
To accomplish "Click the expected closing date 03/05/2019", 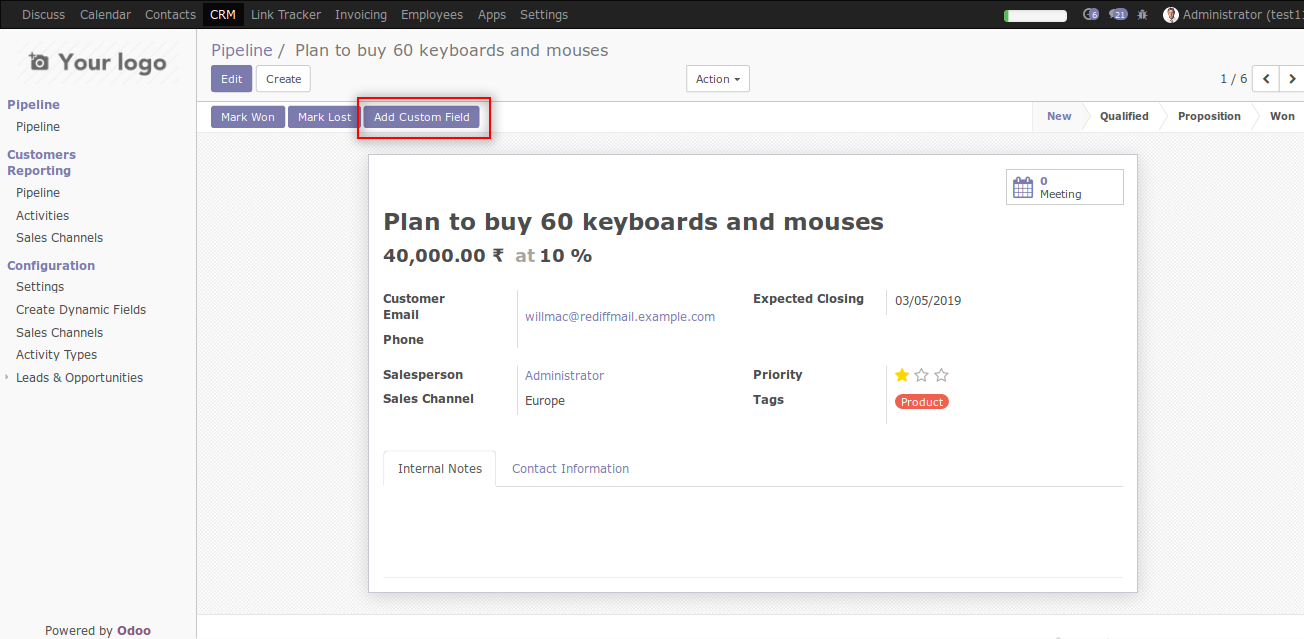I will [x=928, y=301].
